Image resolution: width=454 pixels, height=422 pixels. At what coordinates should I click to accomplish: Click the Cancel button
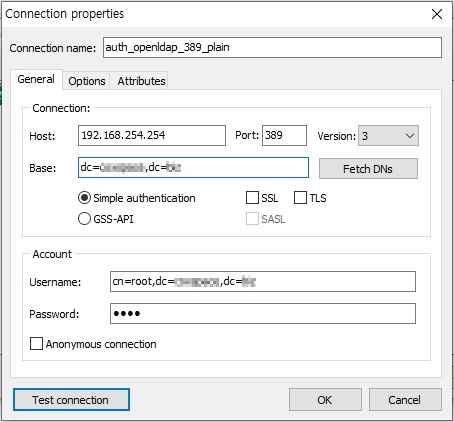(405, 400)
